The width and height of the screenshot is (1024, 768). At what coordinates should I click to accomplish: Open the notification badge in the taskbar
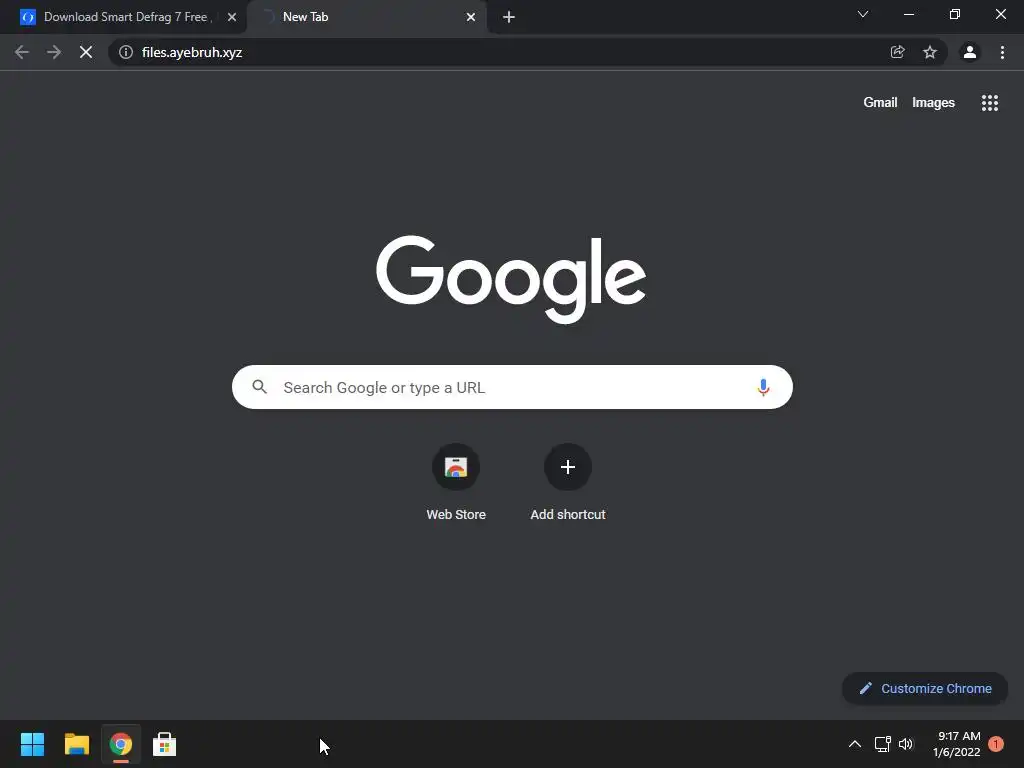coord(995,744)
